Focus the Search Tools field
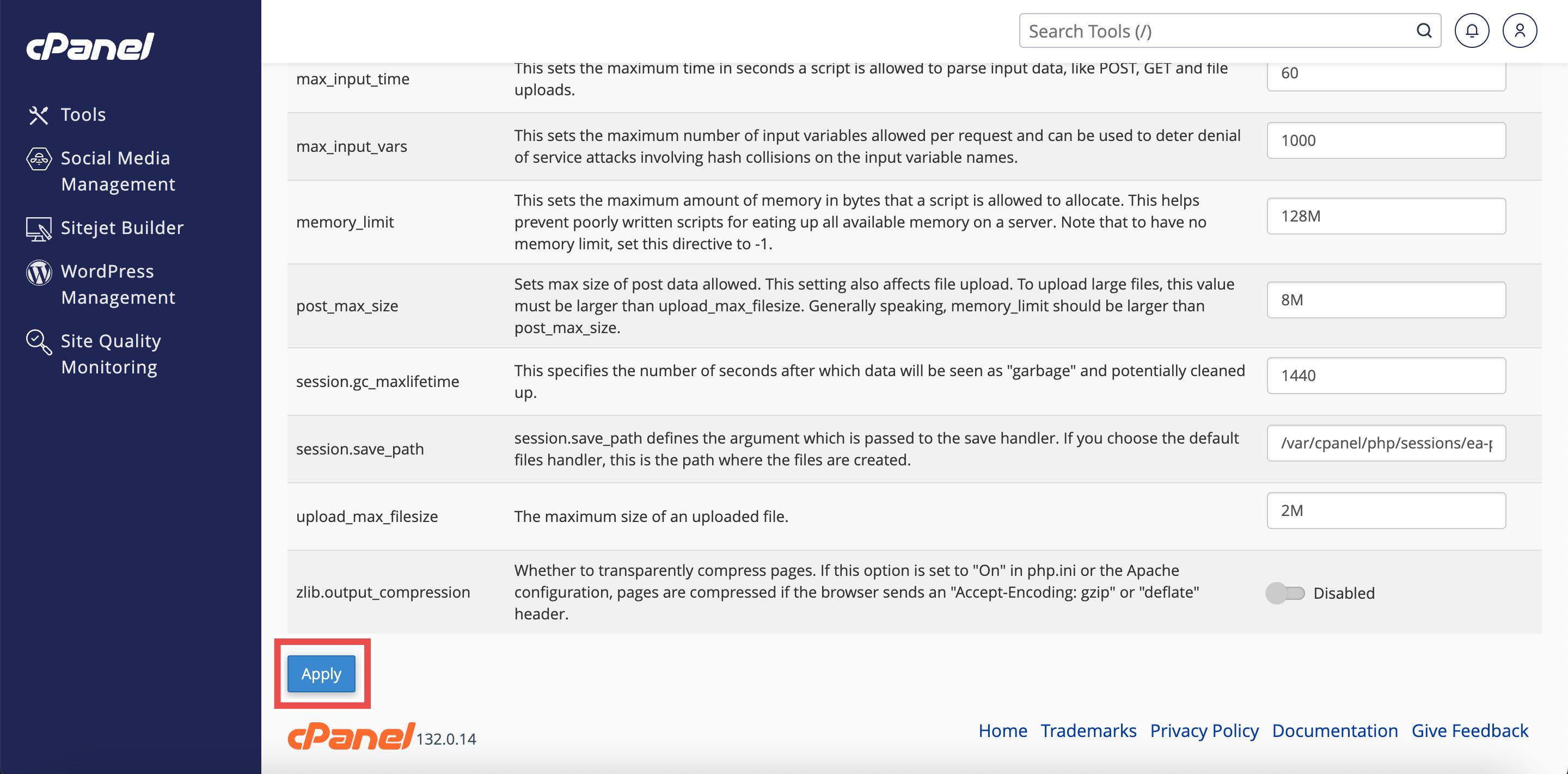The image size is (1568, 774). coord(1217,31)
